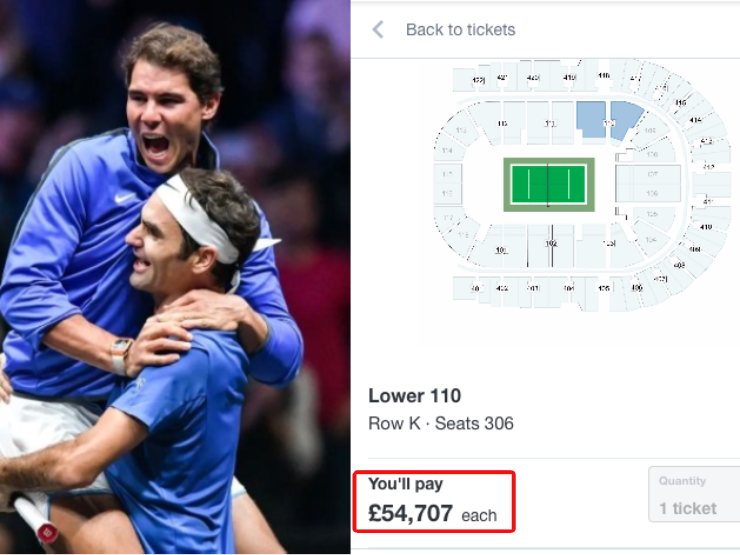Click the green tennis court on map

(x=548, y=184)
